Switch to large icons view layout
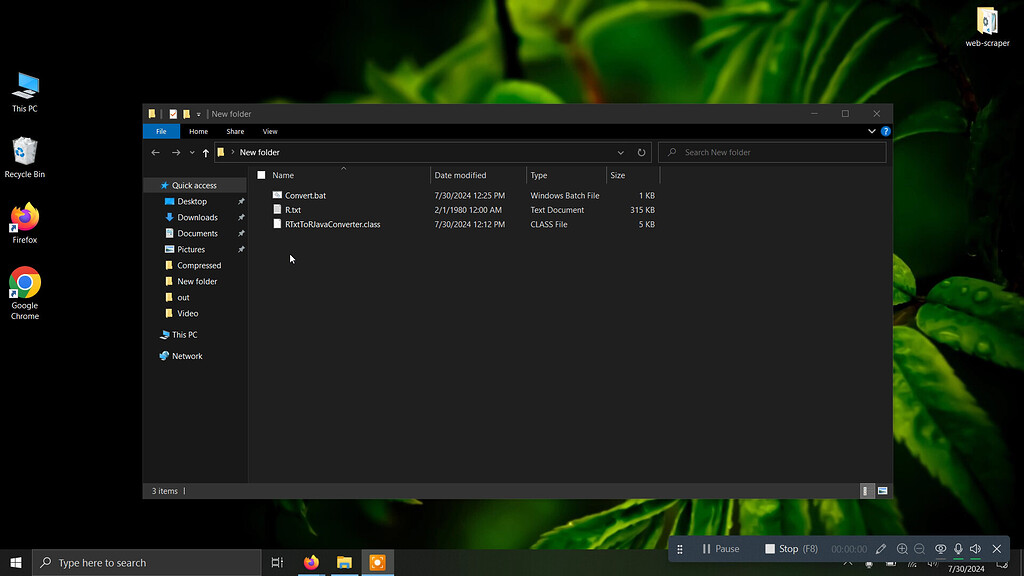 pos(882,491)
